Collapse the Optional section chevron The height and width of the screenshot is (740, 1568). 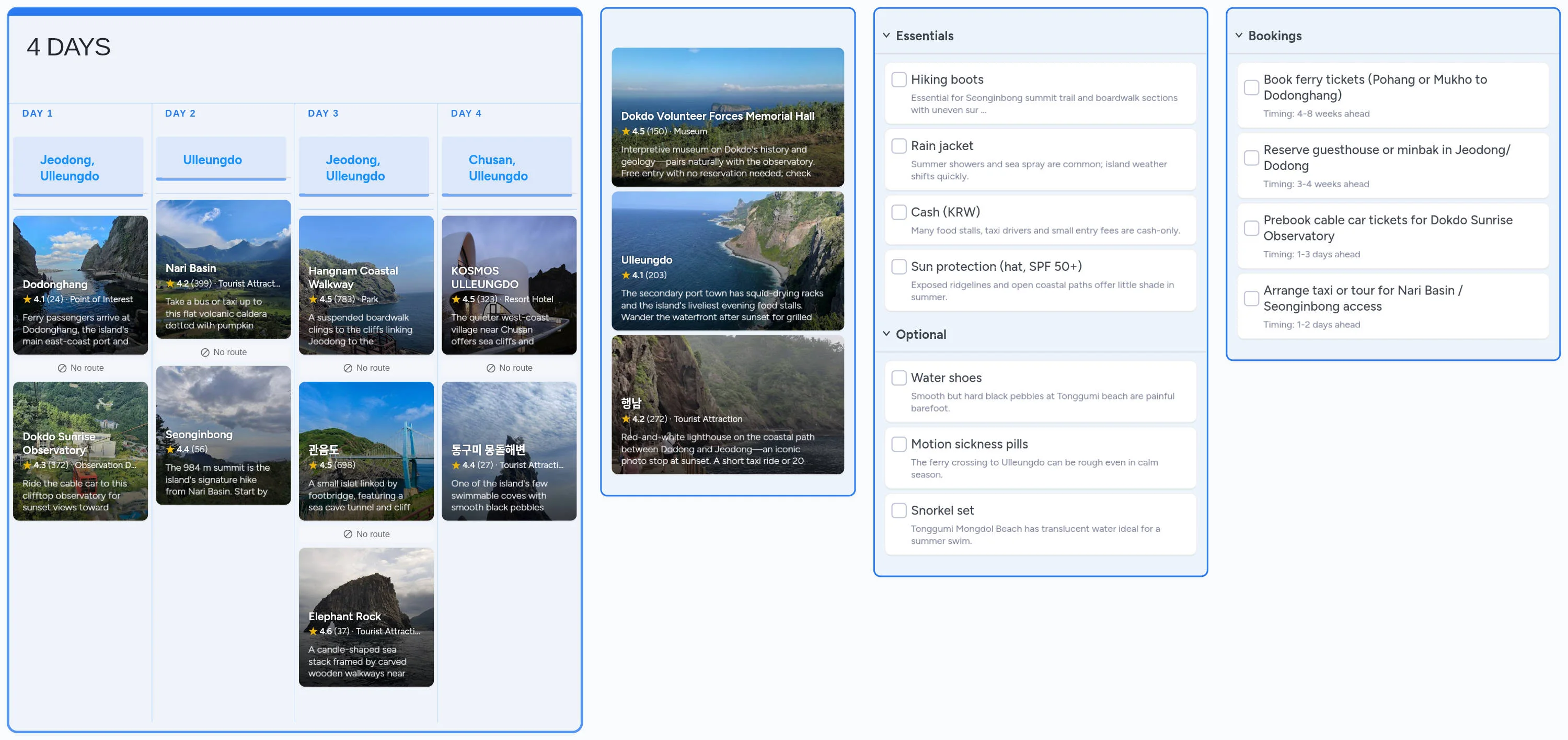click(886, 334)
